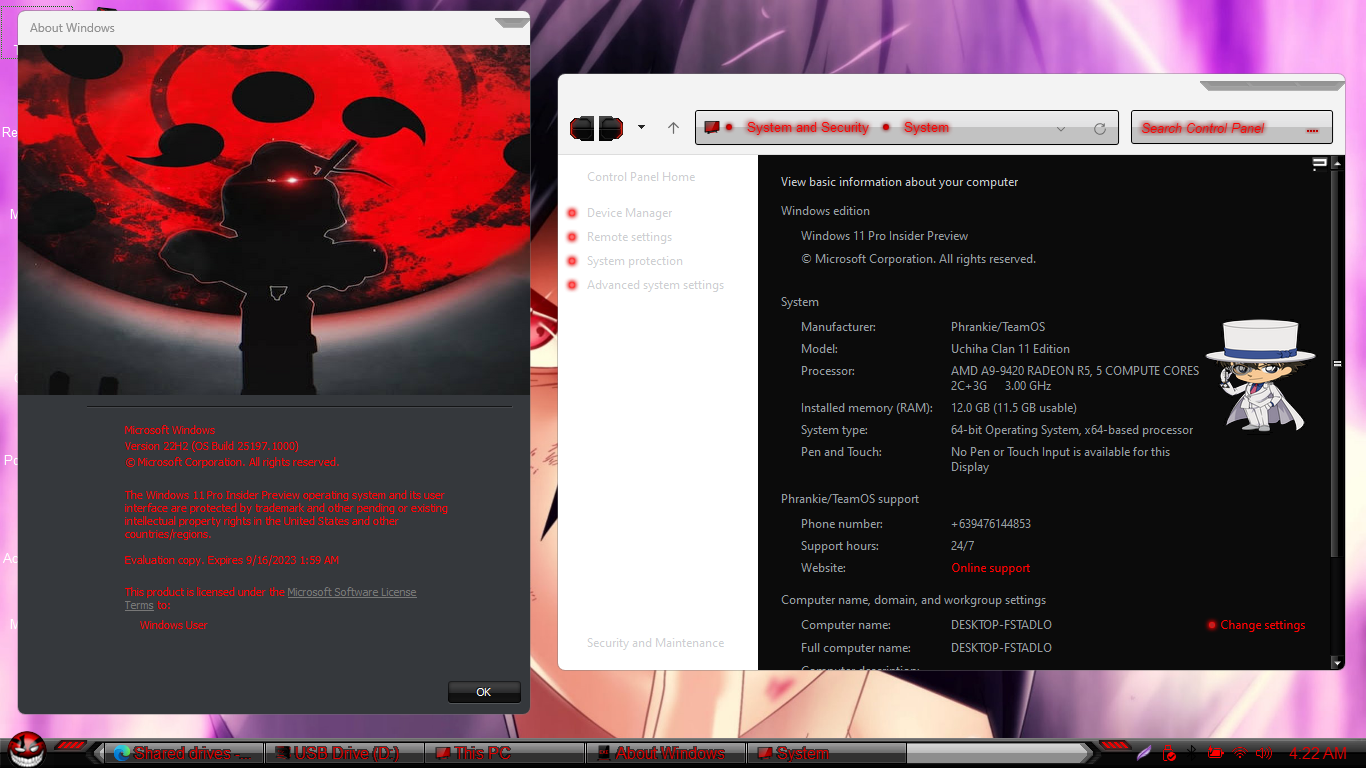Click the Control Panel icon in the address bar
Screen dimensions: 1366x768
click(712, 127)
